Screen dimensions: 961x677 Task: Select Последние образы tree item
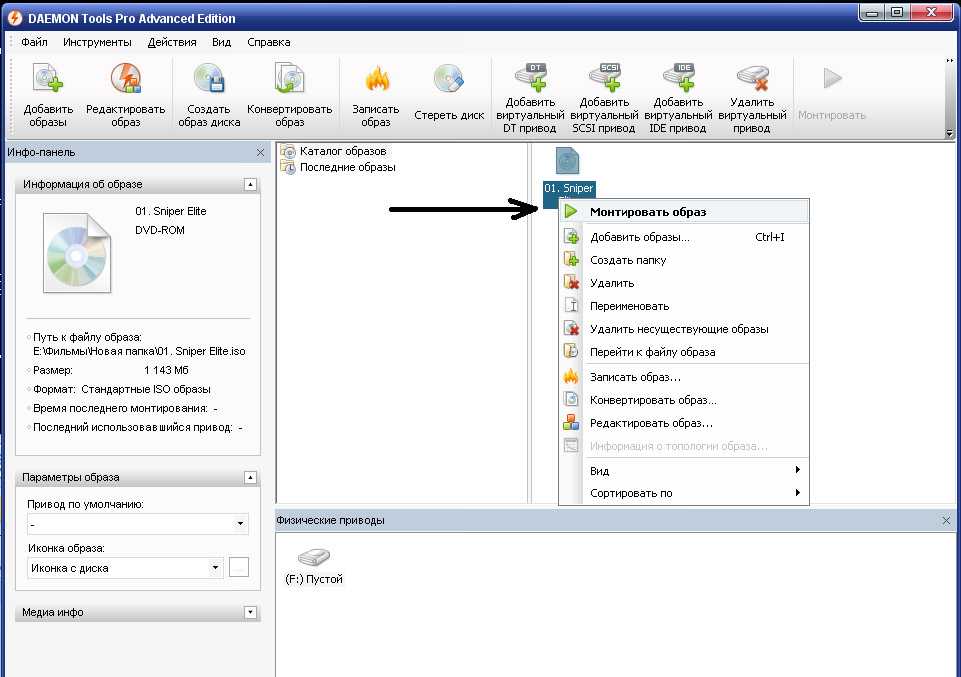point(338,167)
